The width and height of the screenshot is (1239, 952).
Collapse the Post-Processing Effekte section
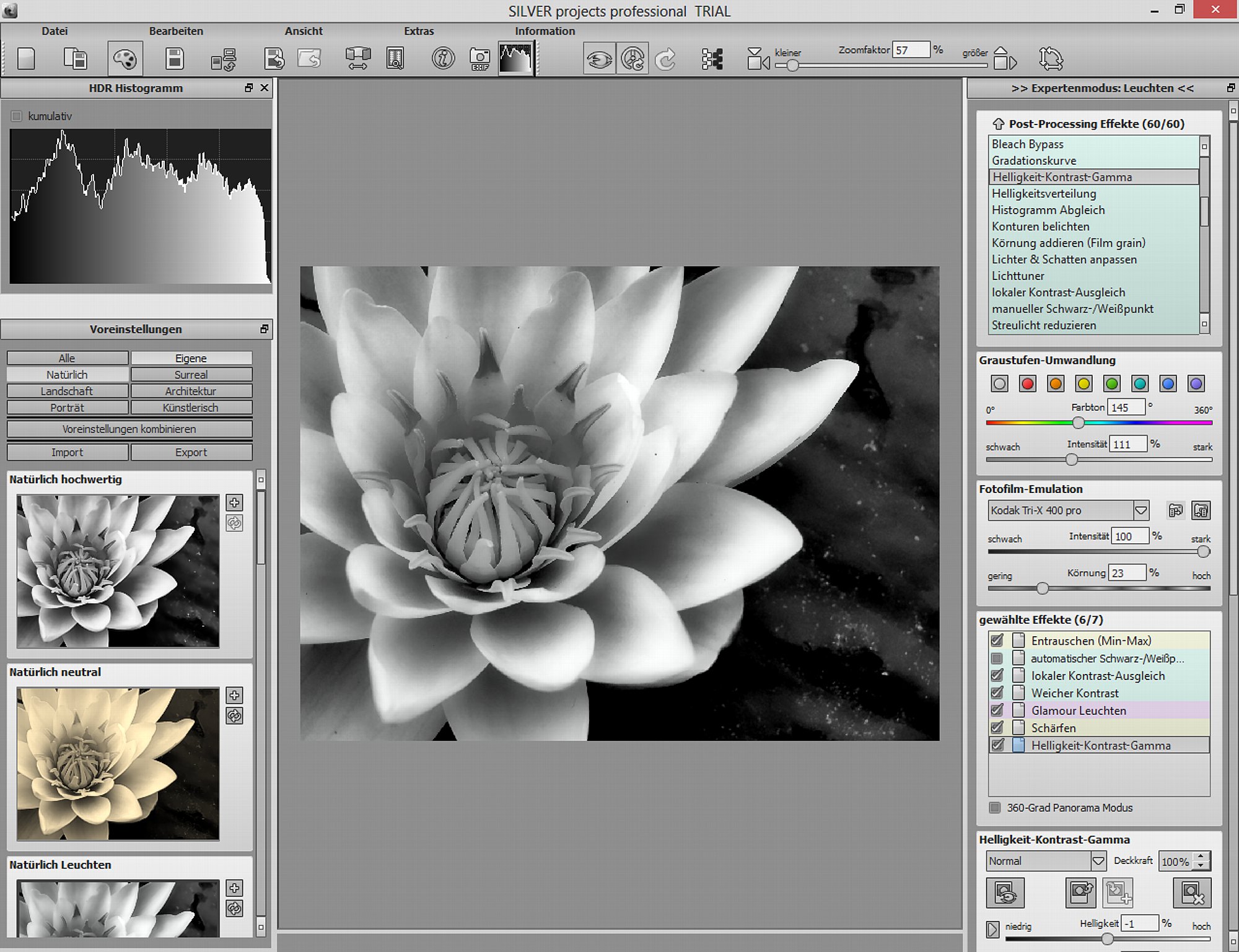[x=998, y=124]
